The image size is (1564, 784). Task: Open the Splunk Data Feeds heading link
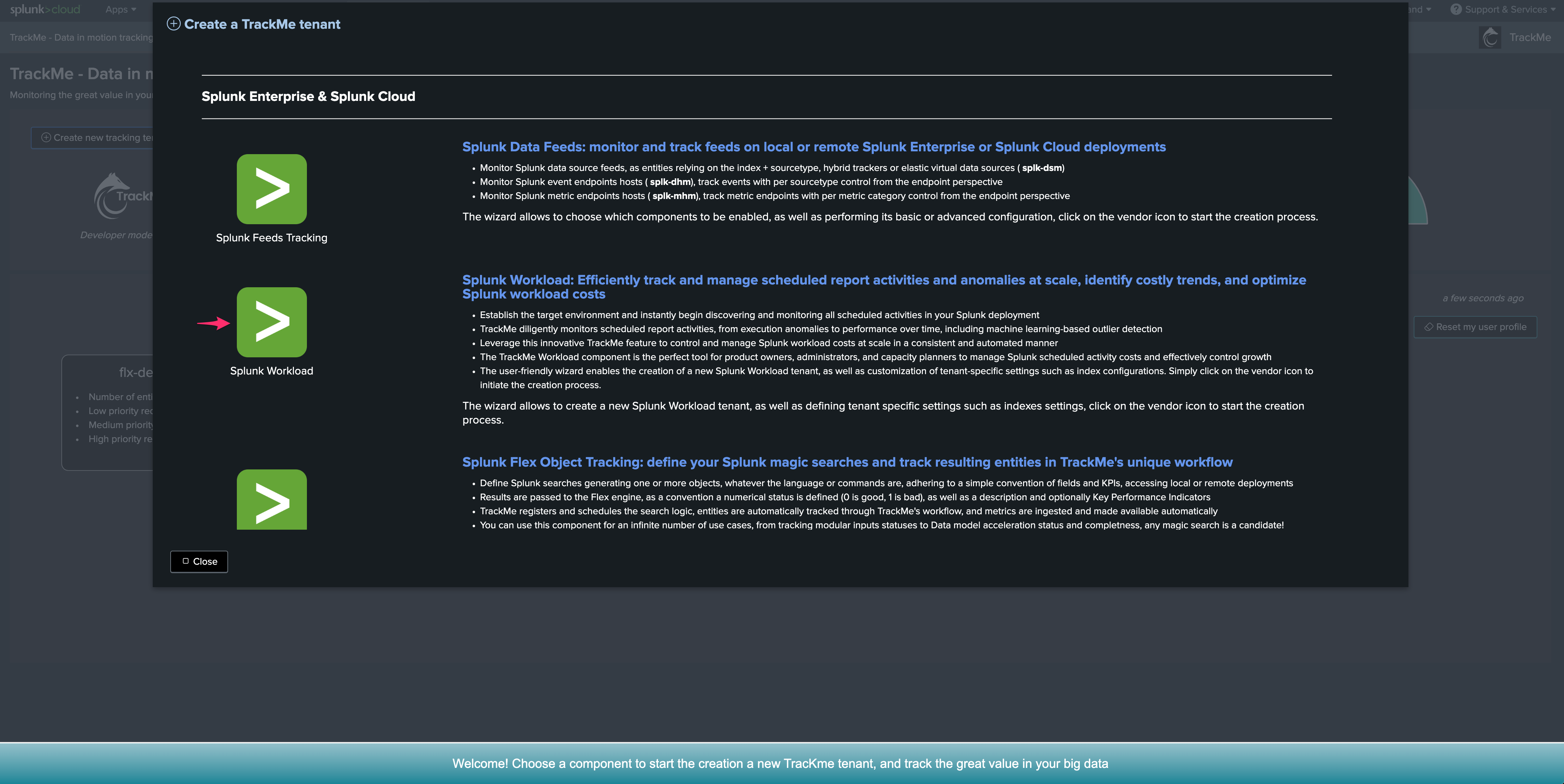814,147
